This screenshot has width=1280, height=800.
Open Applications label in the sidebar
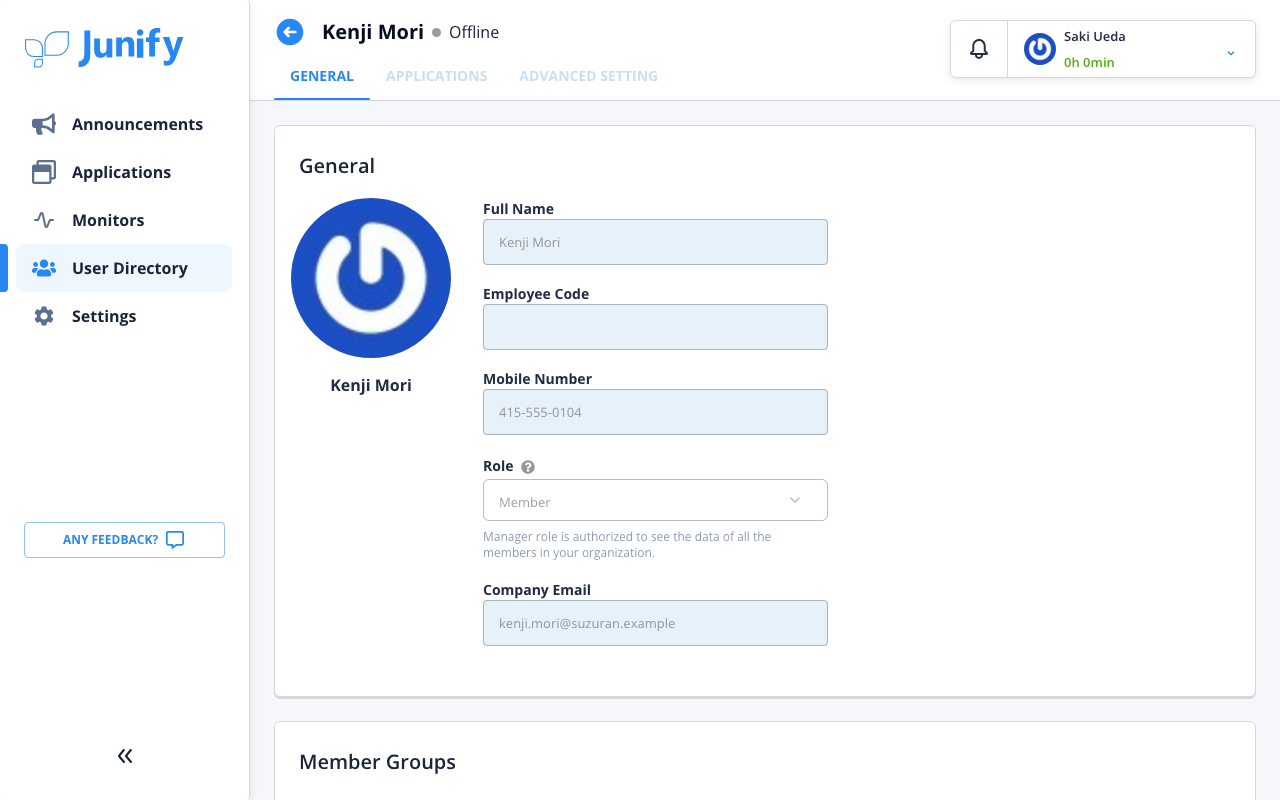click(x=121, y=172)
